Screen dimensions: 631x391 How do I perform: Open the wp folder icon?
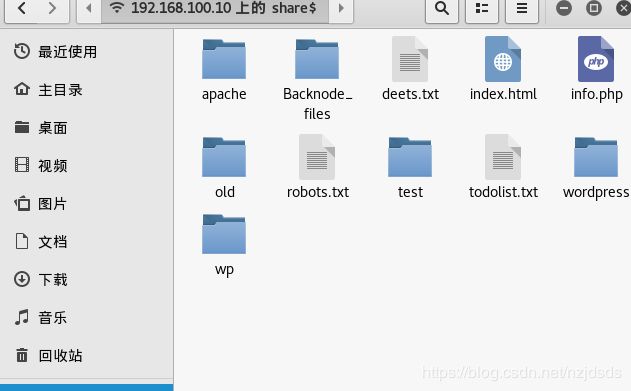tap(224, 235)
